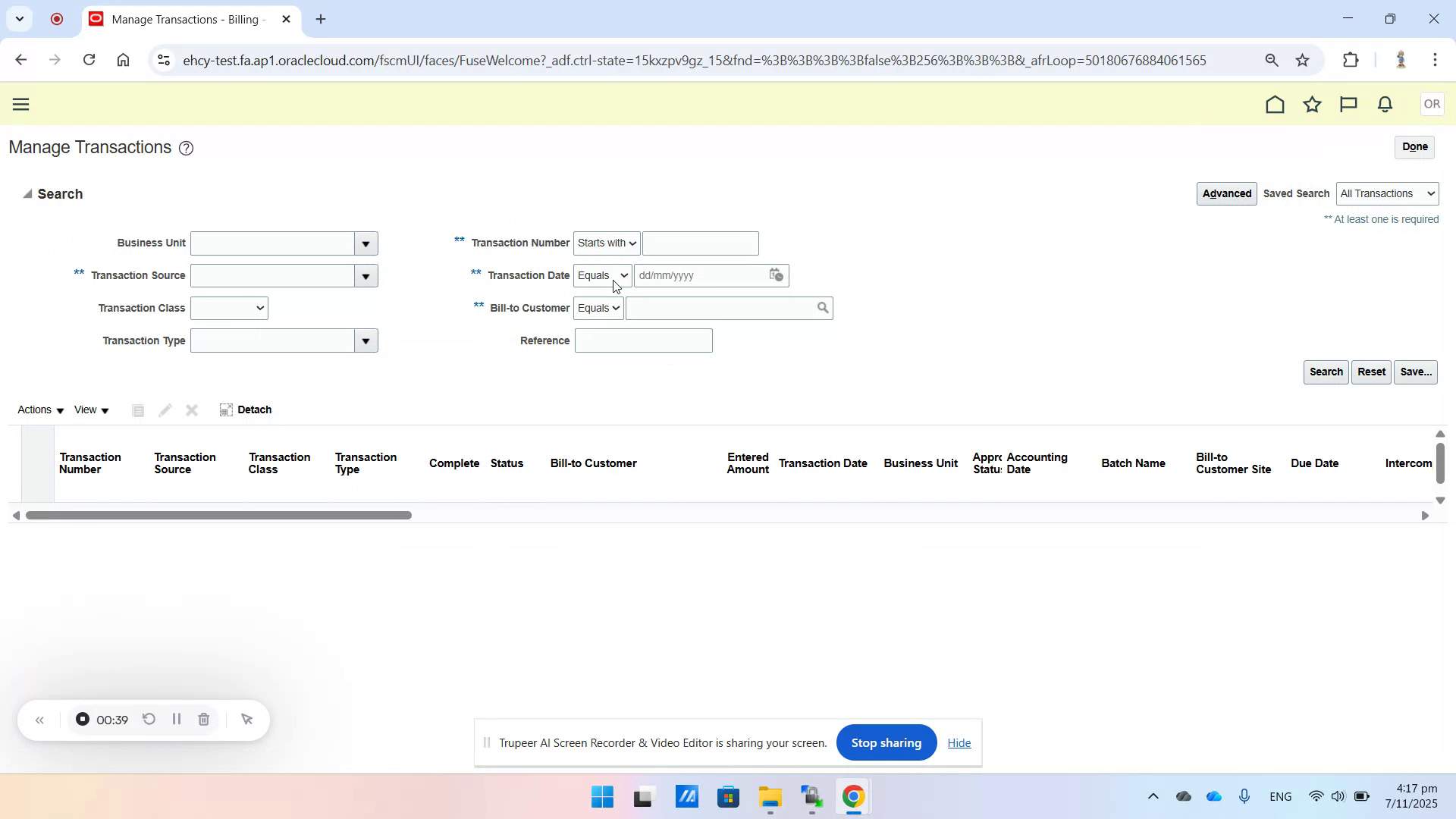
Task: Open the navigator hamburger menu
Action: 20,104
